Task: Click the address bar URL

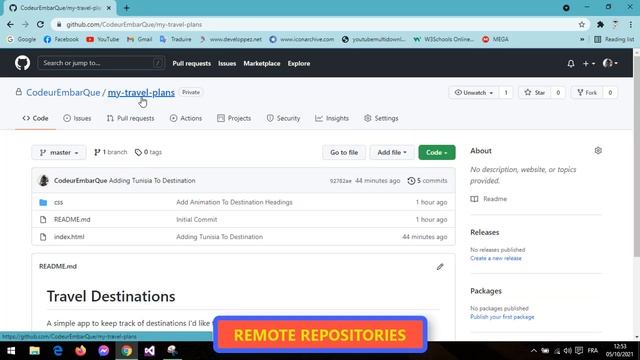Action: coord(134,24)
